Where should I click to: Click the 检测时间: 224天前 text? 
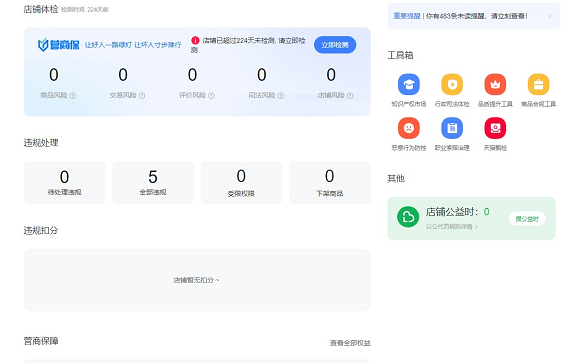[x=85, y=10]
